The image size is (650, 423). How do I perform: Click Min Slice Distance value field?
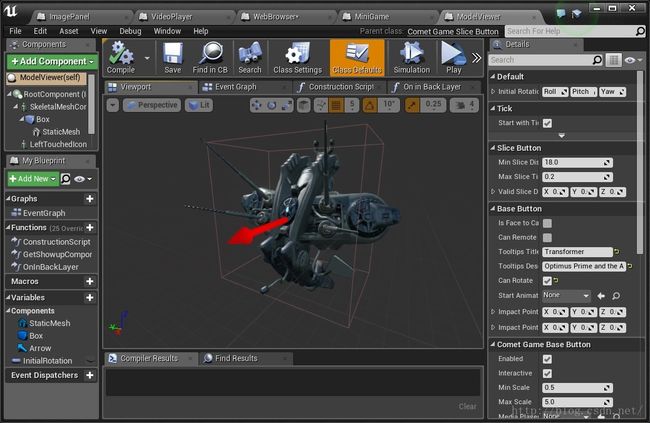point(577,163)
